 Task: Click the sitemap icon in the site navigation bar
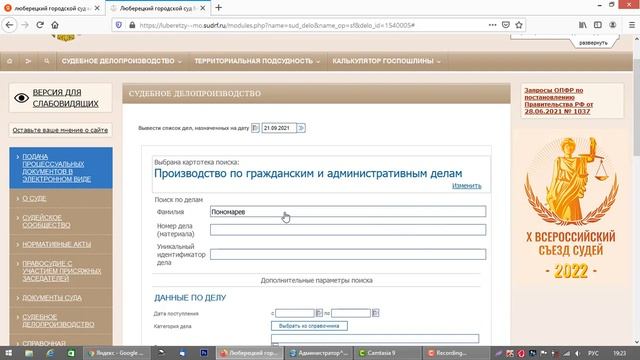click(28, 61)
